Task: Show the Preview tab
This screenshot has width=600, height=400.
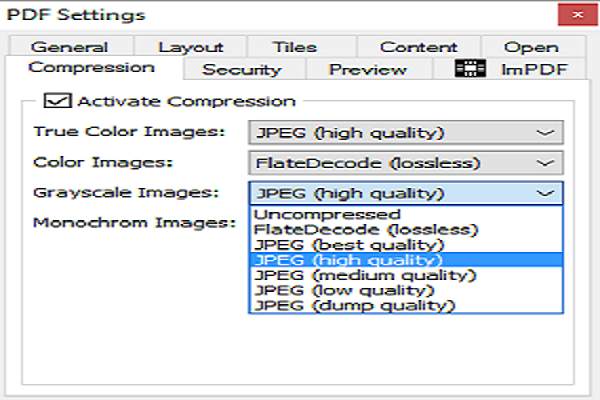Action: pyautogui.click(x=367, y=70)
